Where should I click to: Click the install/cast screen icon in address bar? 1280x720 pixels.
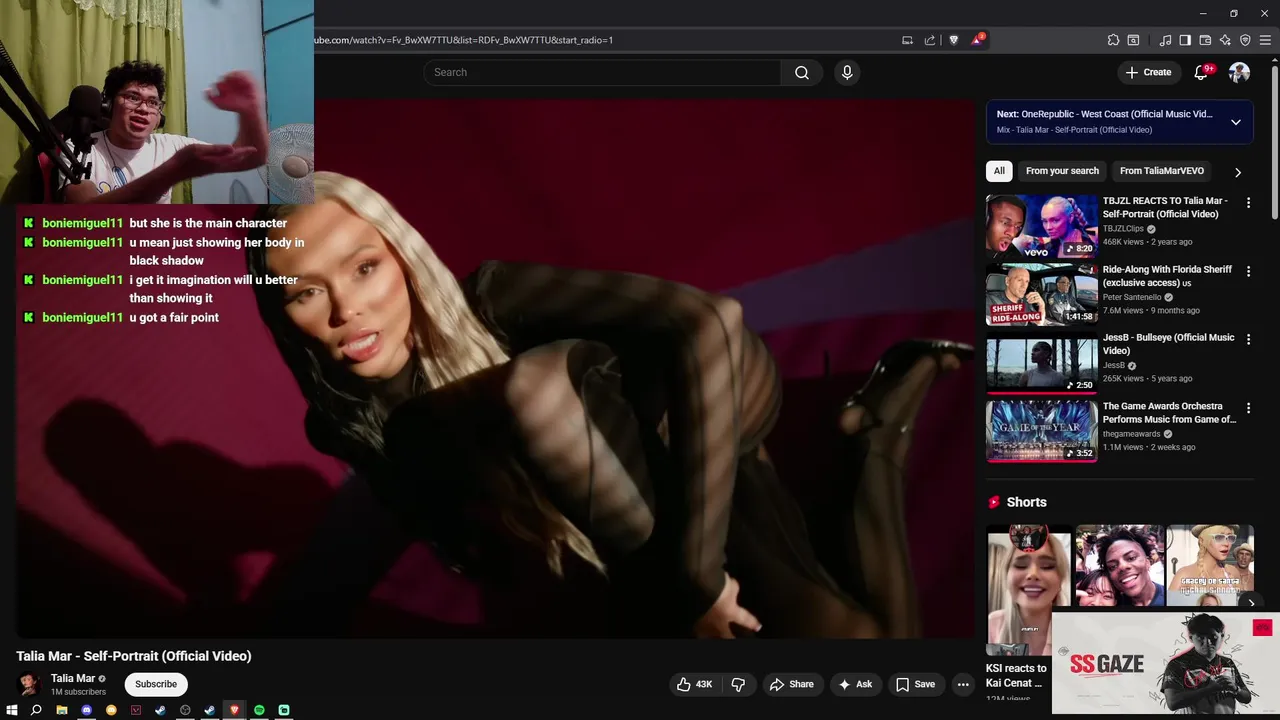907,40
